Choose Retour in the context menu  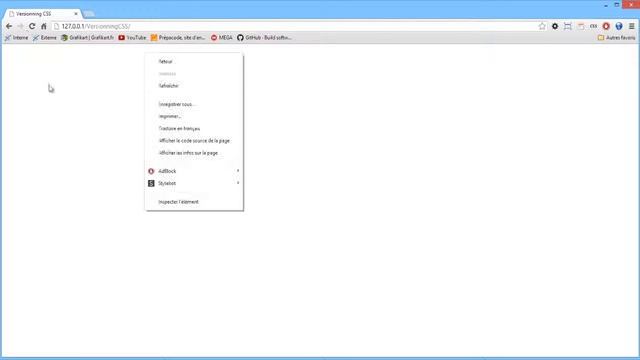tap(194, 62)
